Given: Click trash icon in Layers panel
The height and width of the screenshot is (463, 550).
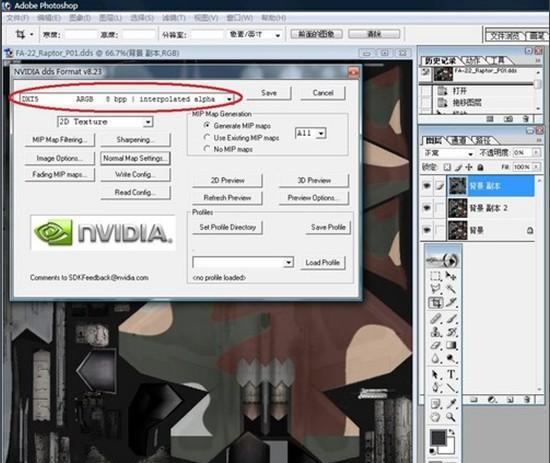Looking at the screenshot, I should (x=526, y=400).
